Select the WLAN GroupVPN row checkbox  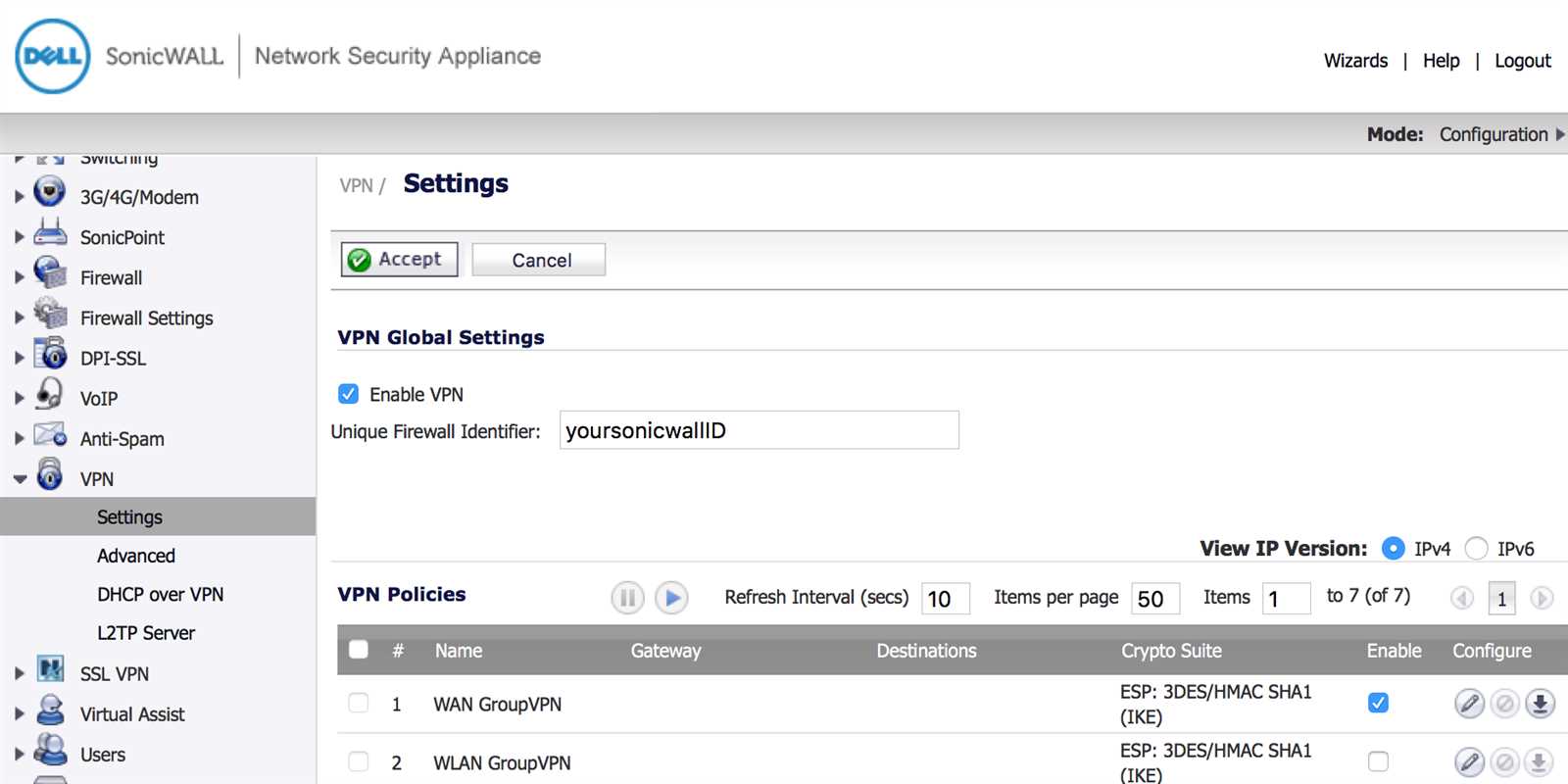[359, 761]
